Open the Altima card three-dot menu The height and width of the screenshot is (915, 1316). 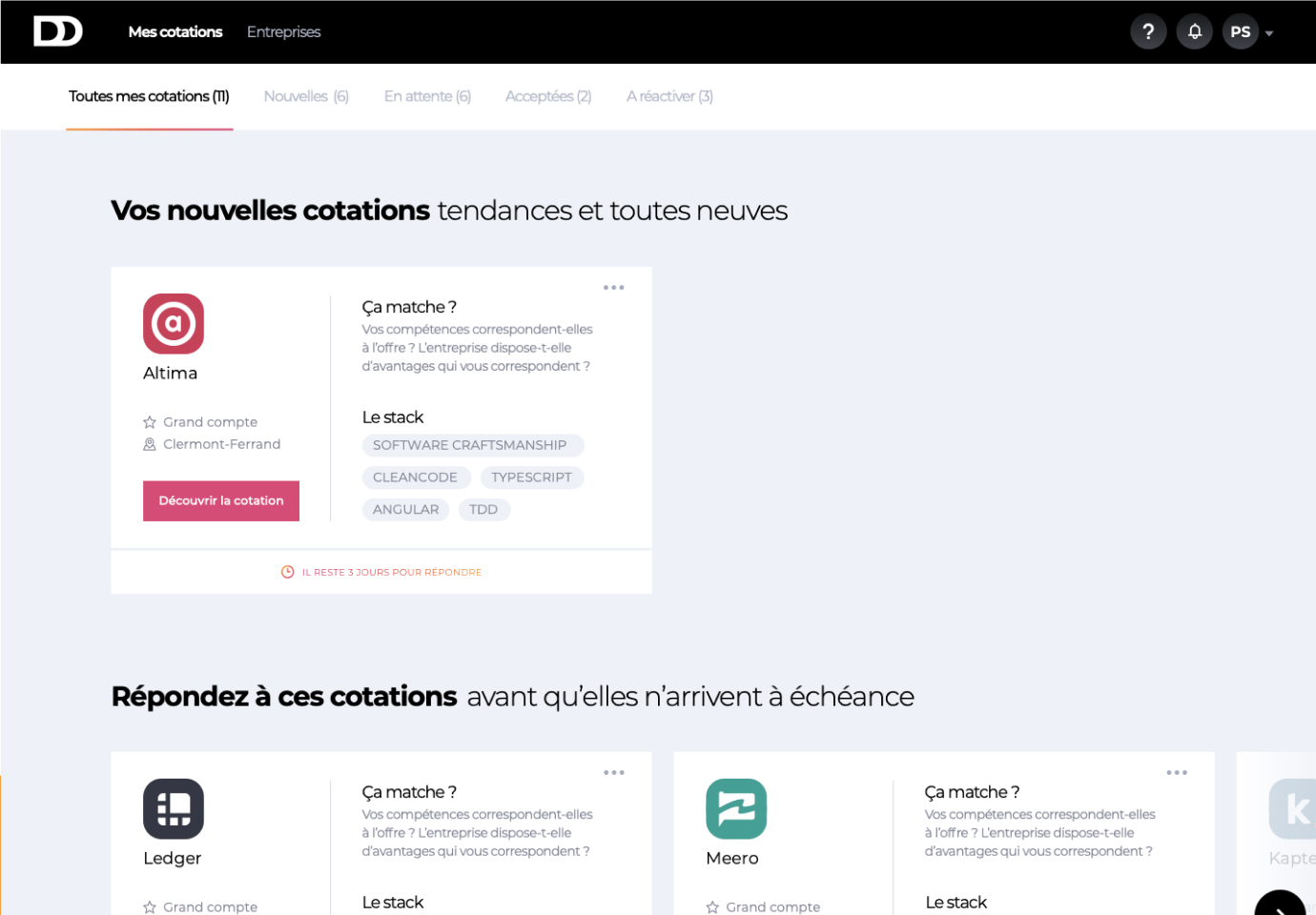click(x=613, y=287)
